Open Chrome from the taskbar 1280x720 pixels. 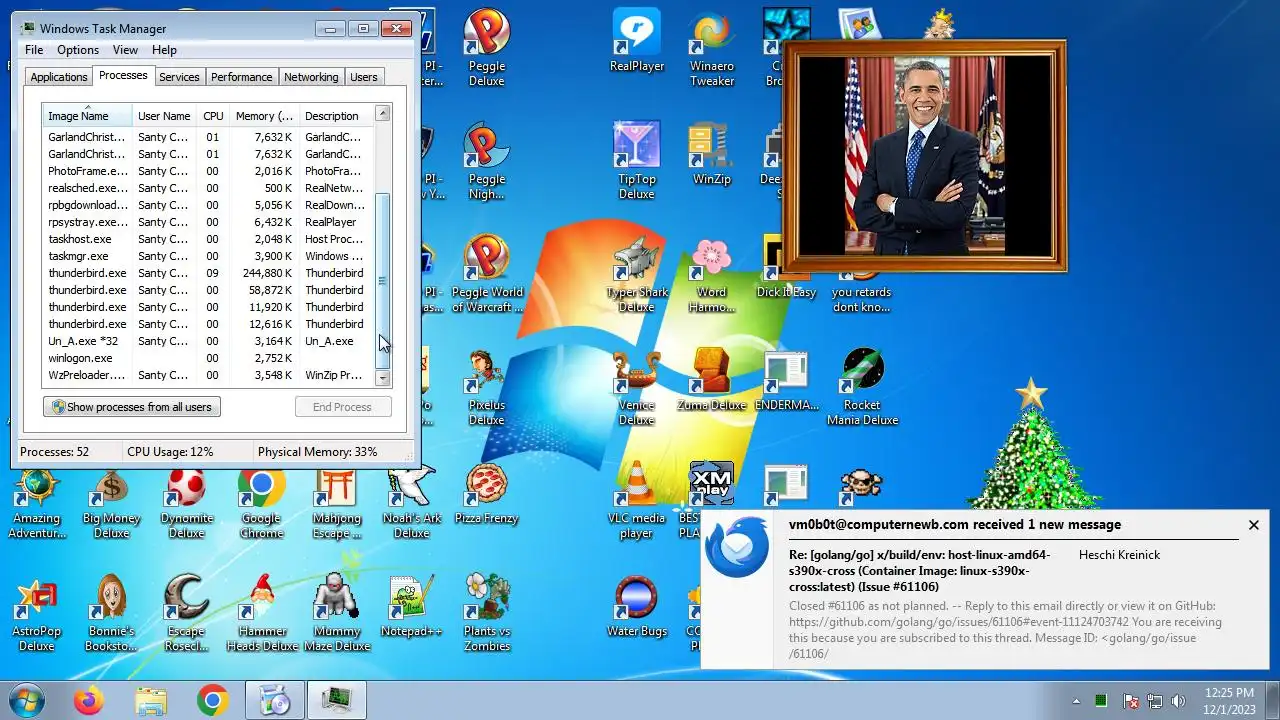(212, 701)
